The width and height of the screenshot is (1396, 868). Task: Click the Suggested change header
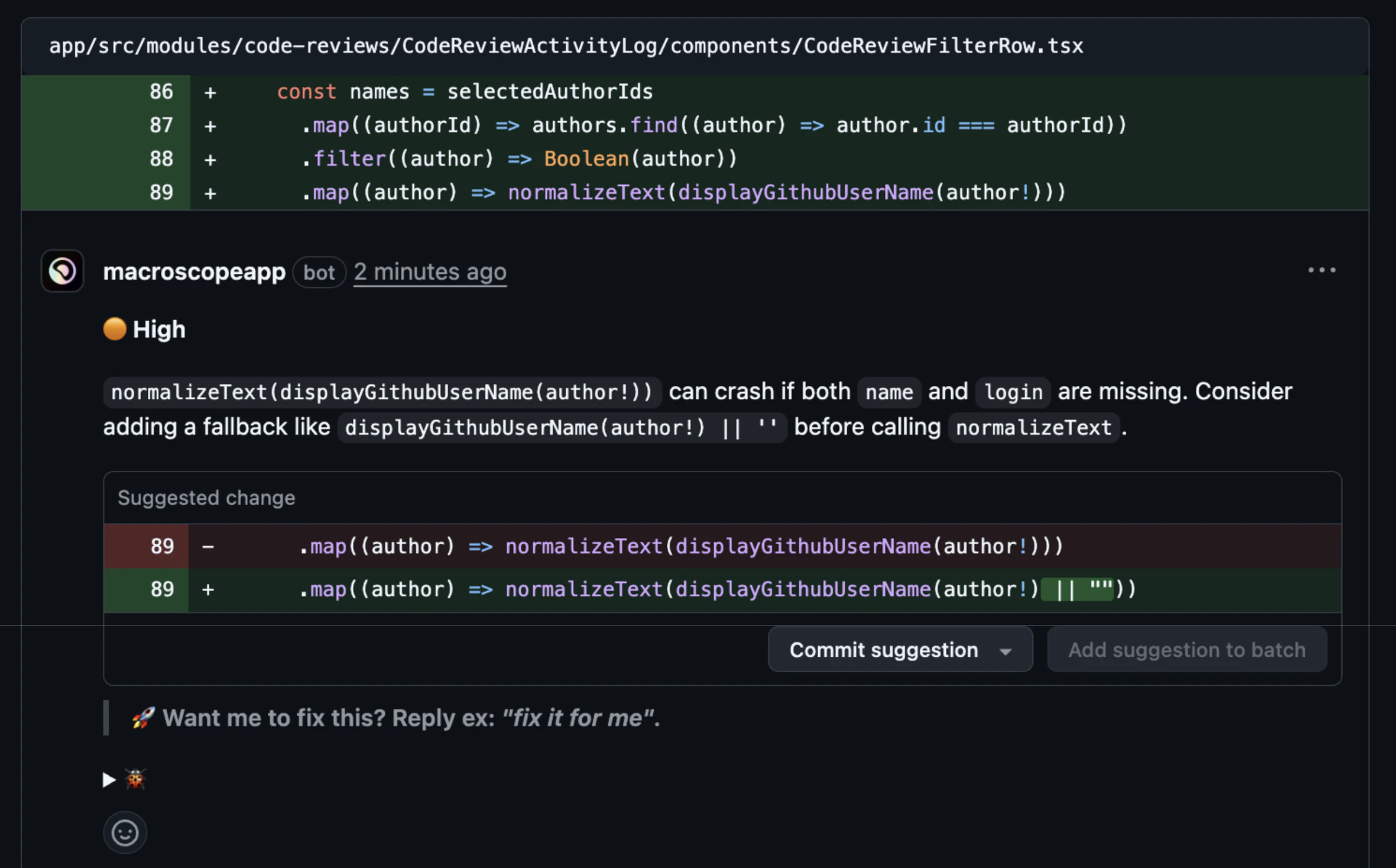[206, 498]
